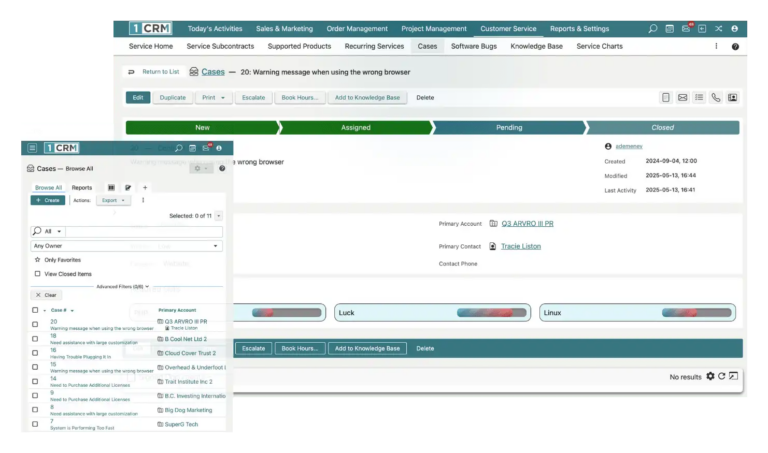Click top Add to Knowledge Base button
The height and width of the screenshot is (453, 768).
[367, 97]
